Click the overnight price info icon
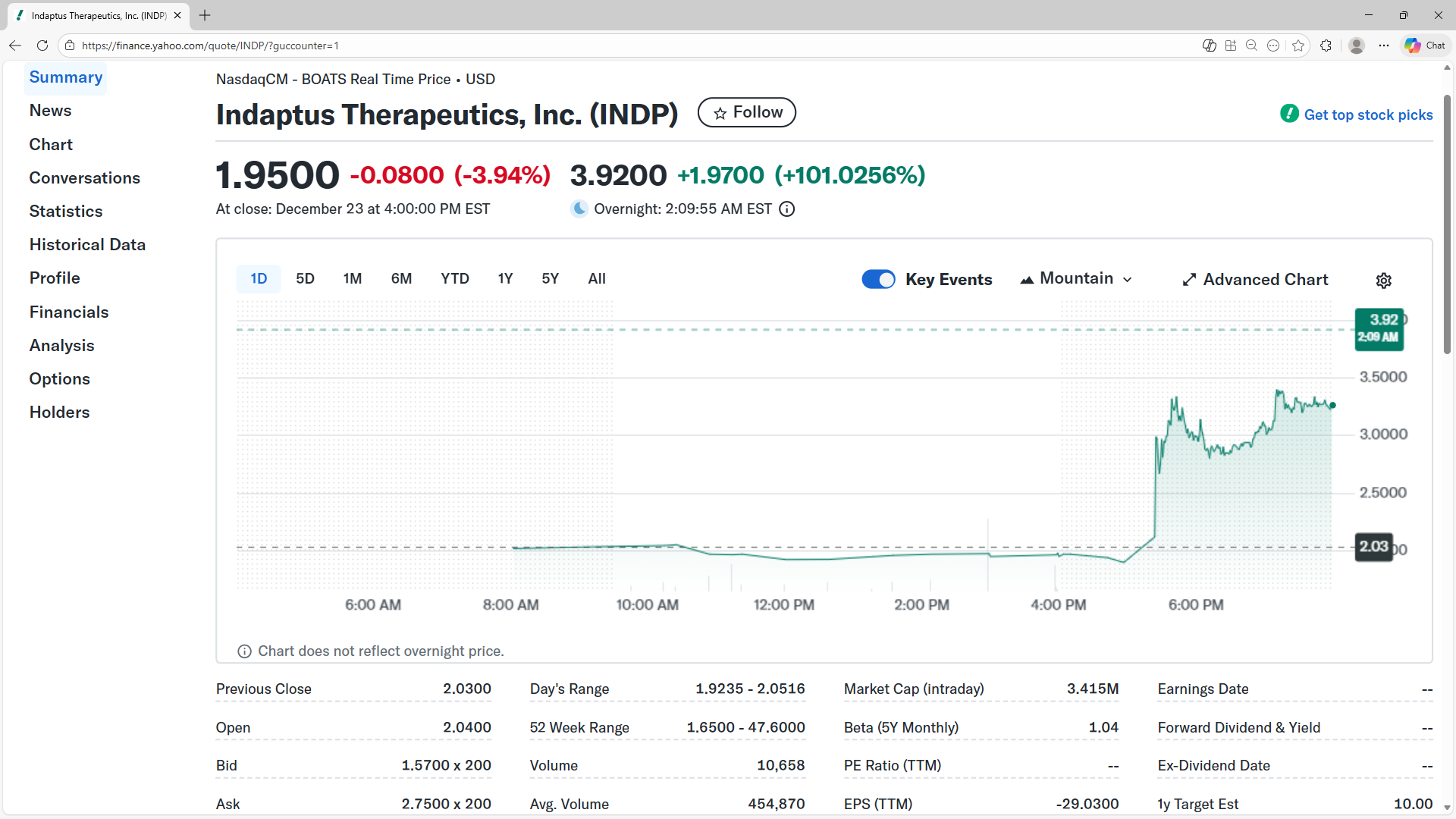 click(x=786, y=209)
